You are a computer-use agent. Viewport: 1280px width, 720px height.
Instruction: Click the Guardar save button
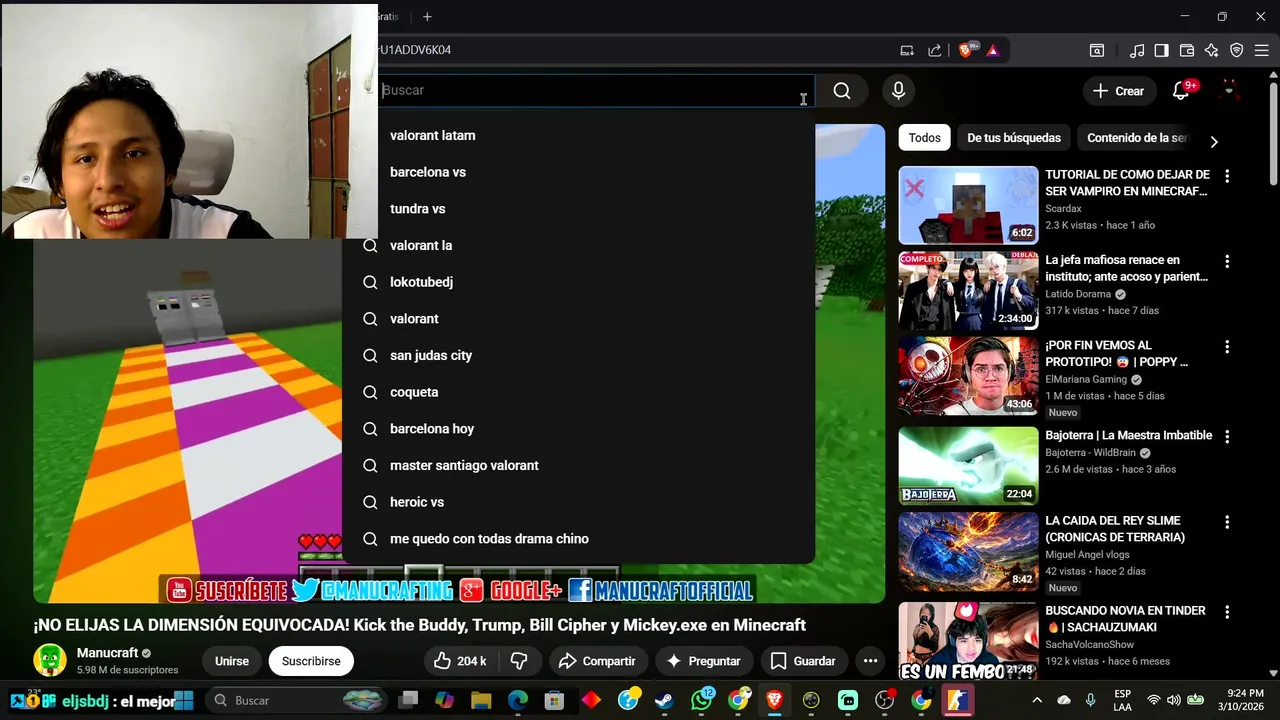pos(803,661)
